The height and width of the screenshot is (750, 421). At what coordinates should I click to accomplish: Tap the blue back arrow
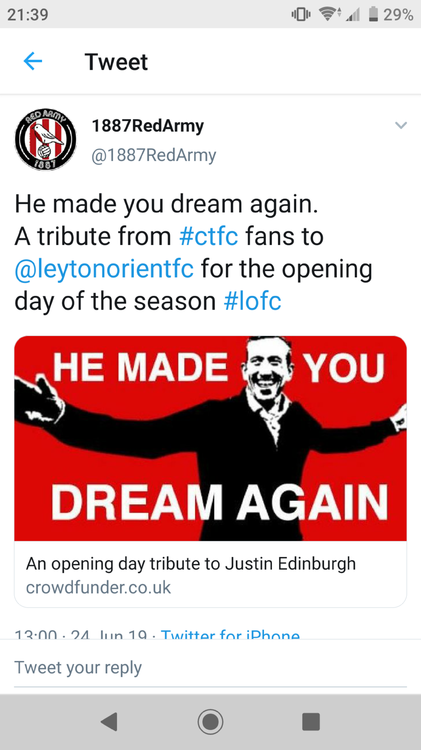tap(33, 61)
